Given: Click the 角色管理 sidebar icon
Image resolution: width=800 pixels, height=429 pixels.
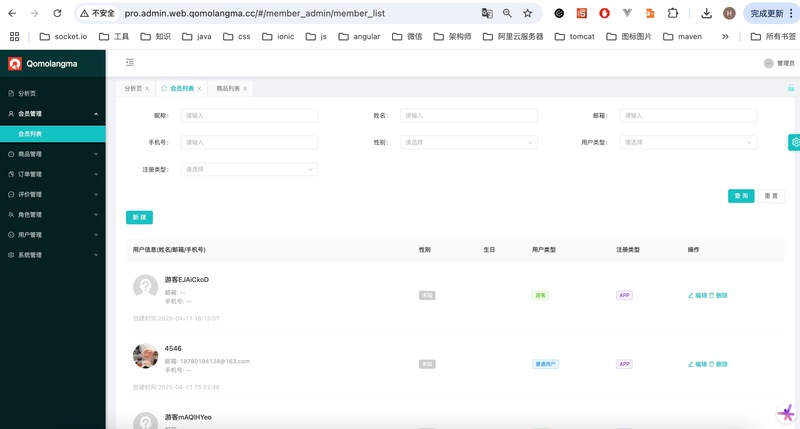Looking at the screenshot, I should pyautogui.click(x=11, y=215).
